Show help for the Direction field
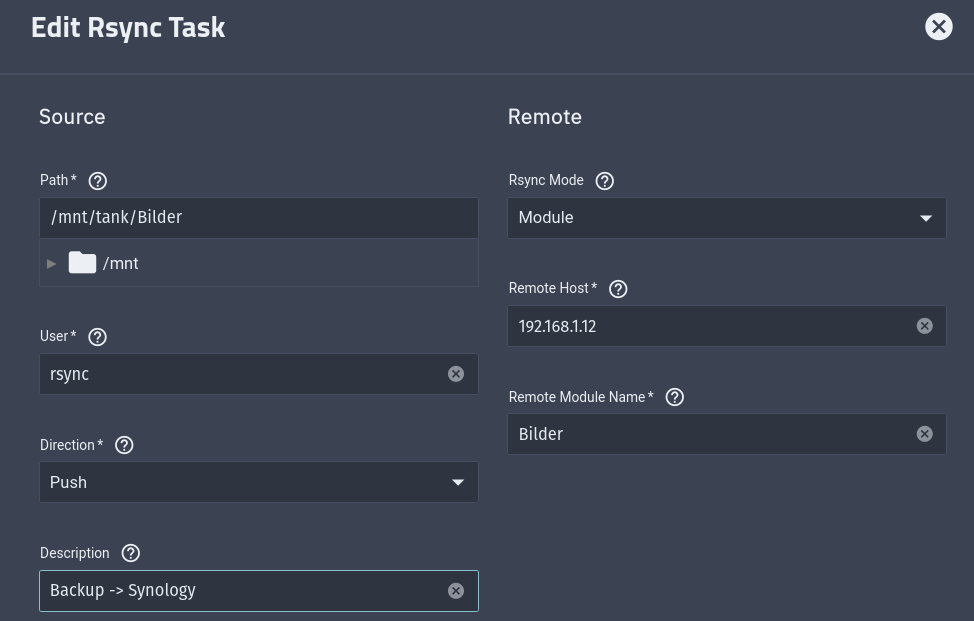 (x=124, y=445)
